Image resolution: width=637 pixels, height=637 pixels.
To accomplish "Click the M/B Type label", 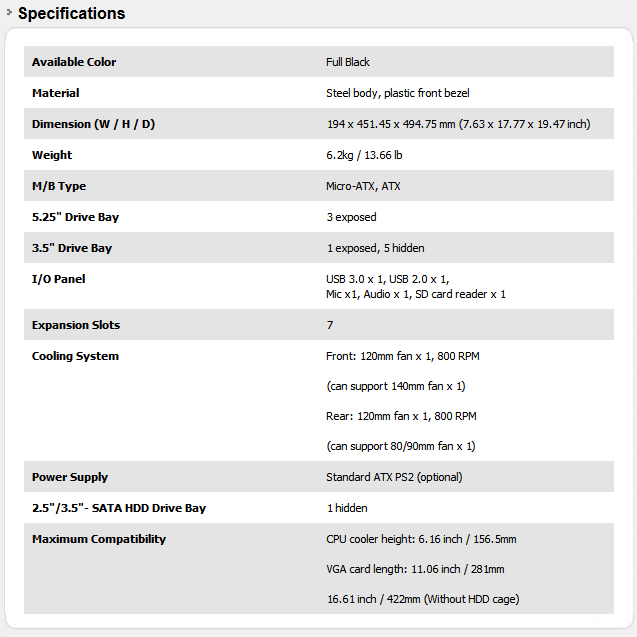I will pyautogui.click(x=59, y=186).
